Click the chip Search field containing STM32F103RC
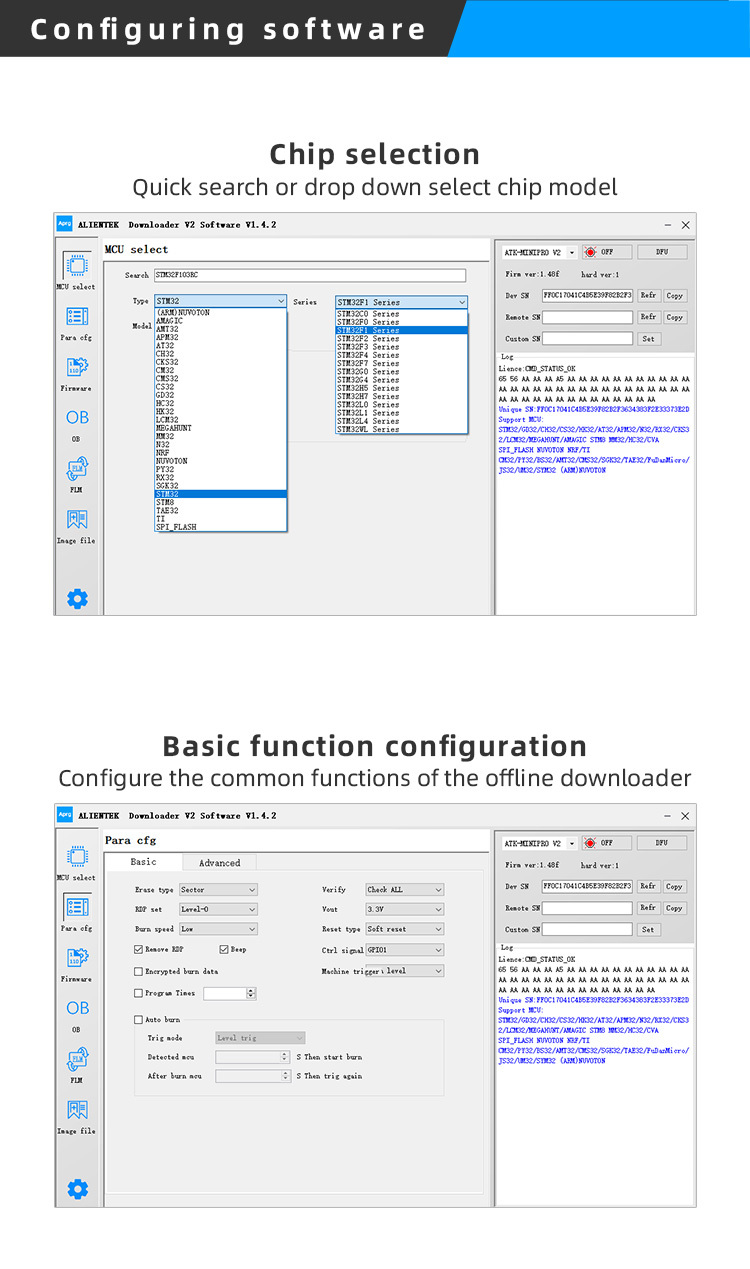This screenshot has width=750, height=1269. pos(309,275)
